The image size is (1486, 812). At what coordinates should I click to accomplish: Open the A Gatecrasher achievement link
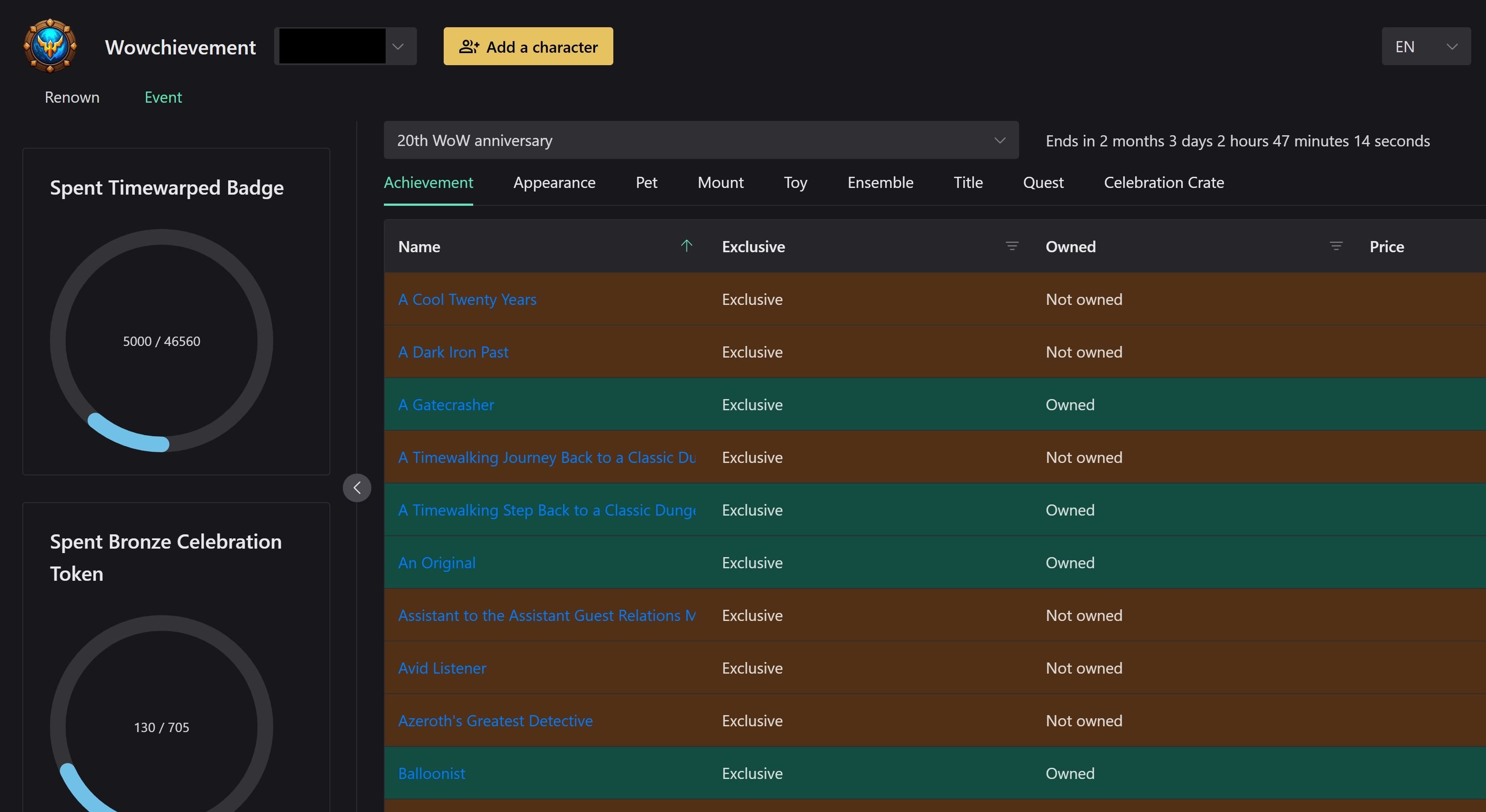(x=446, y=405)
